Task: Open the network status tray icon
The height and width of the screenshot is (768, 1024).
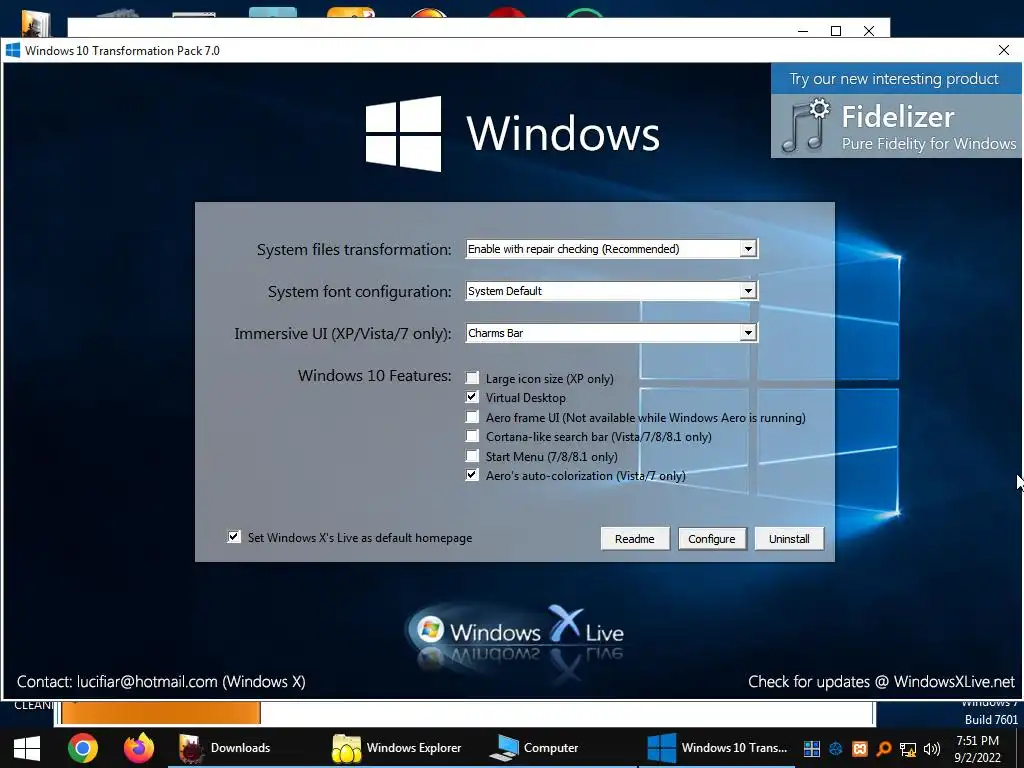Action: [908, 749]
